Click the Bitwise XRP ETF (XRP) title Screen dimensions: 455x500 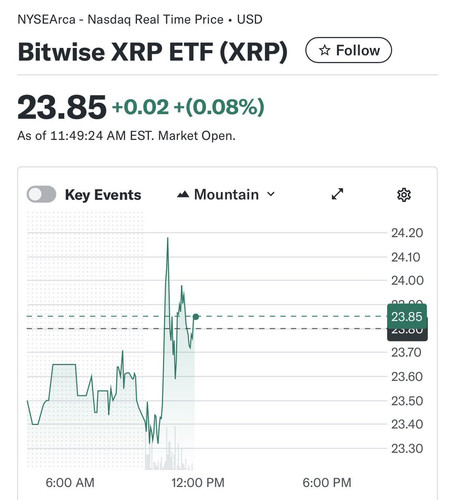click(152, 52)
